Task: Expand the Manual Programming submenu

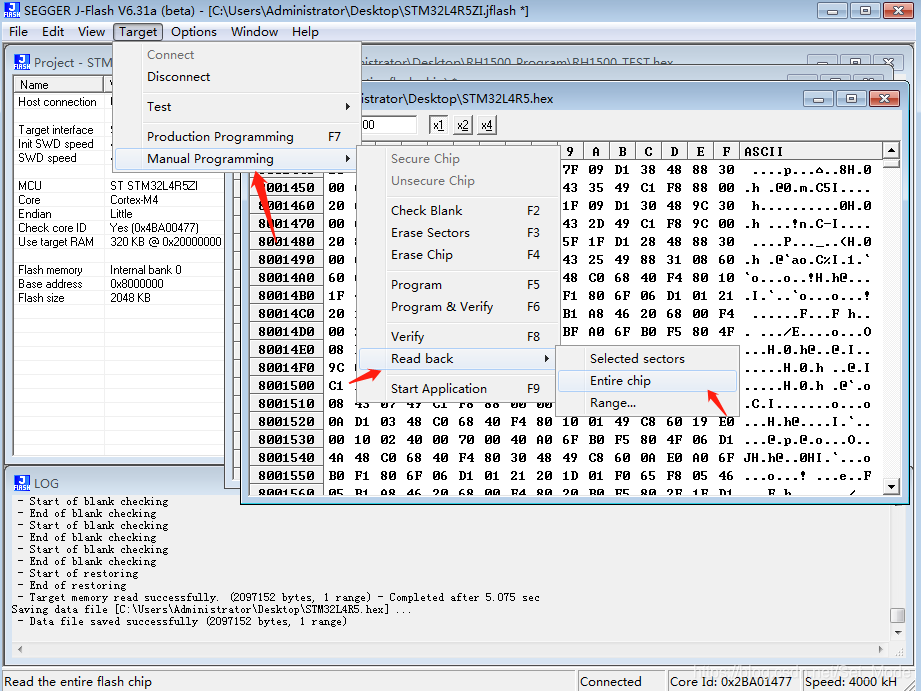Action: tap(237, 159)
